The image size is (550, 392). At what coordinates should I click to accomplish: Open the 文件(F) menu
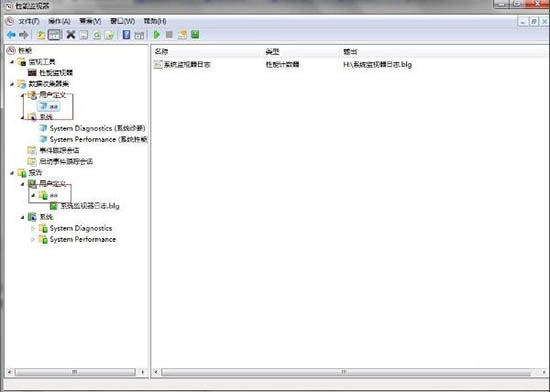coord(28,21)
